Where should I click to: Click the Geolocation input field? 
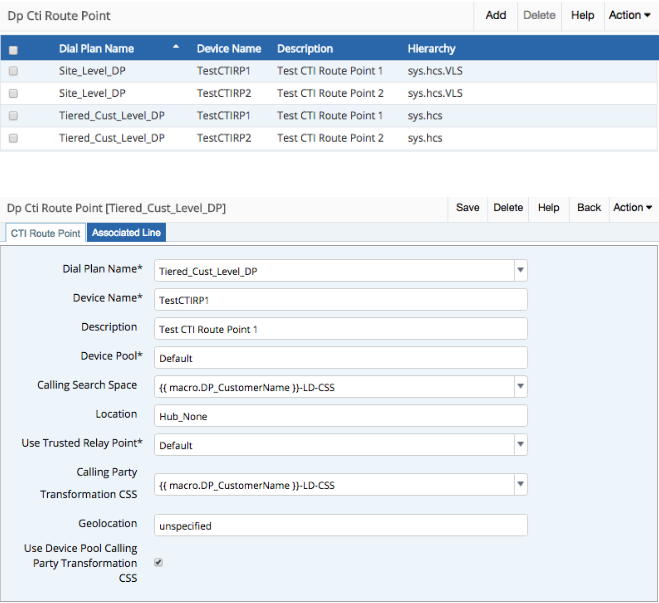[340, 525]
